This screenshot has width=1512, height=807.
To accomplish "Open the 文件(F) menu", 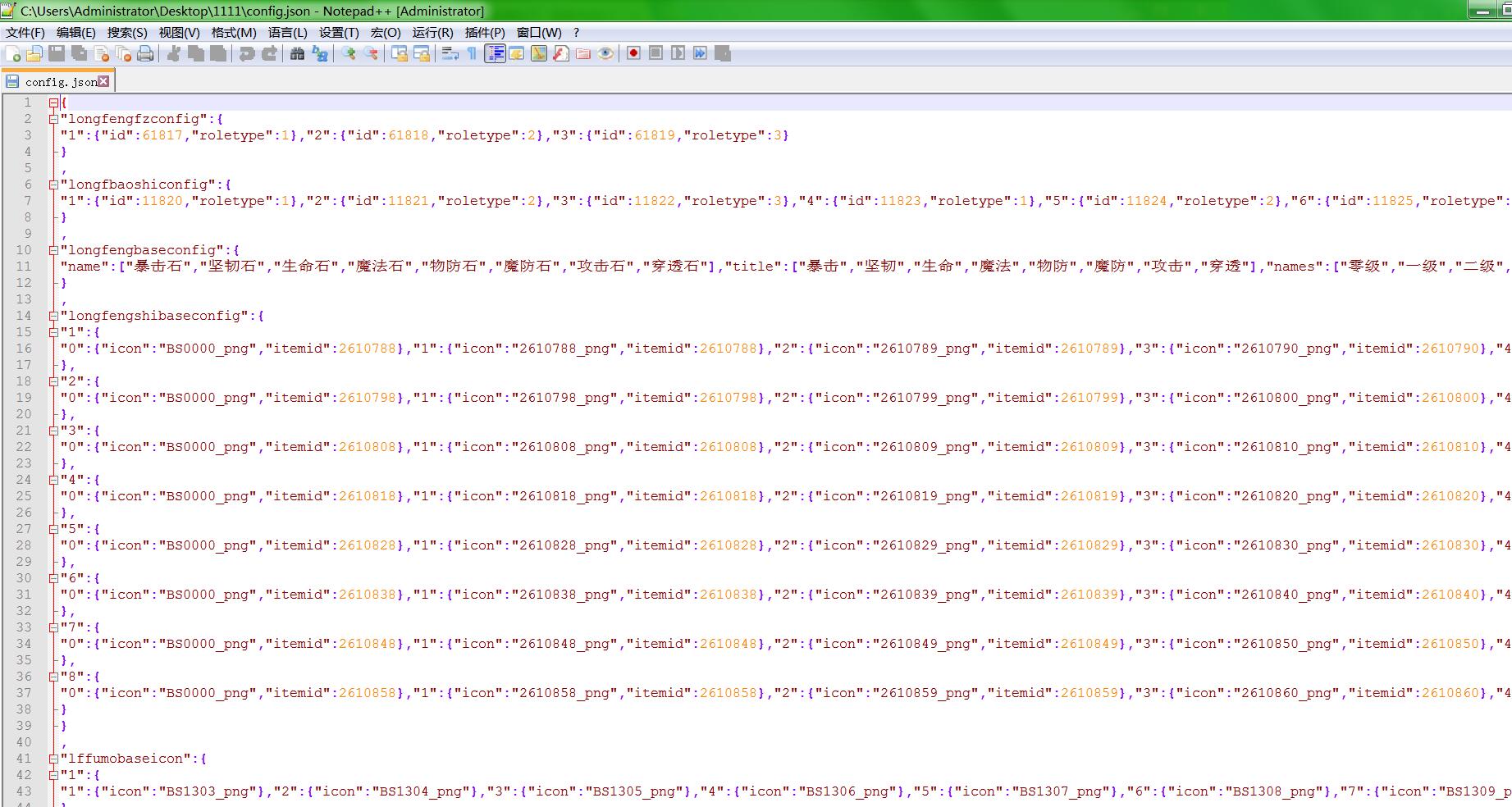I will [x=25, y=33].
